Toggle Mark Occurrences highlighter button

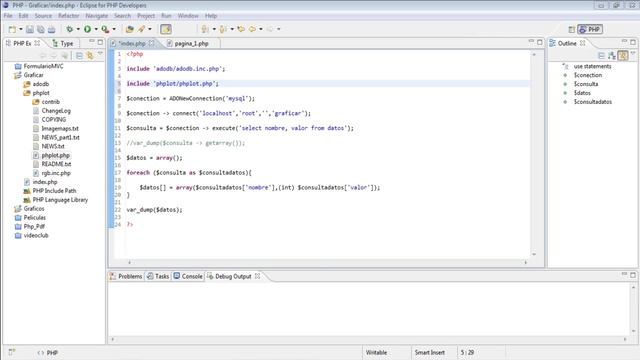pyautogui.click(x=166, y=29)
